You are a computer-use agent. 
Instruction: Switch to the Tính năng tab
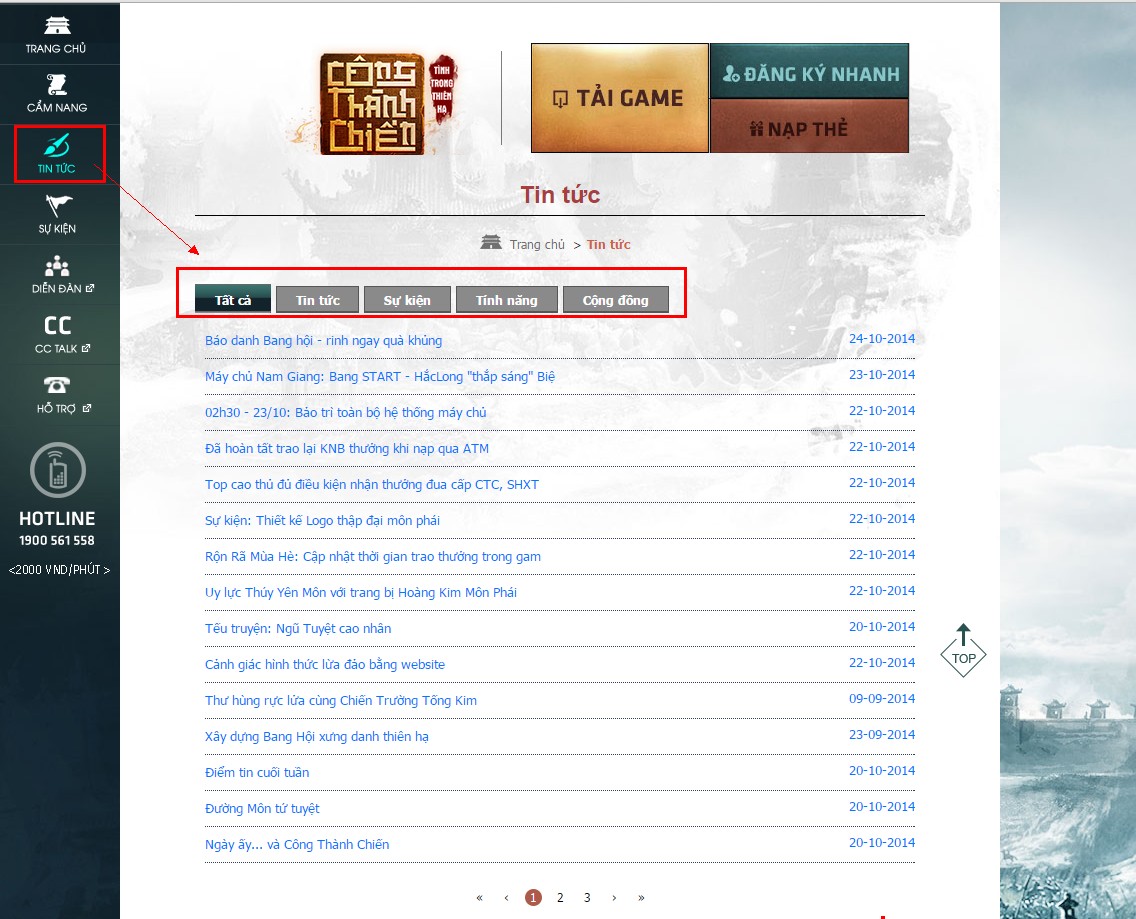(x=506, y=300)
